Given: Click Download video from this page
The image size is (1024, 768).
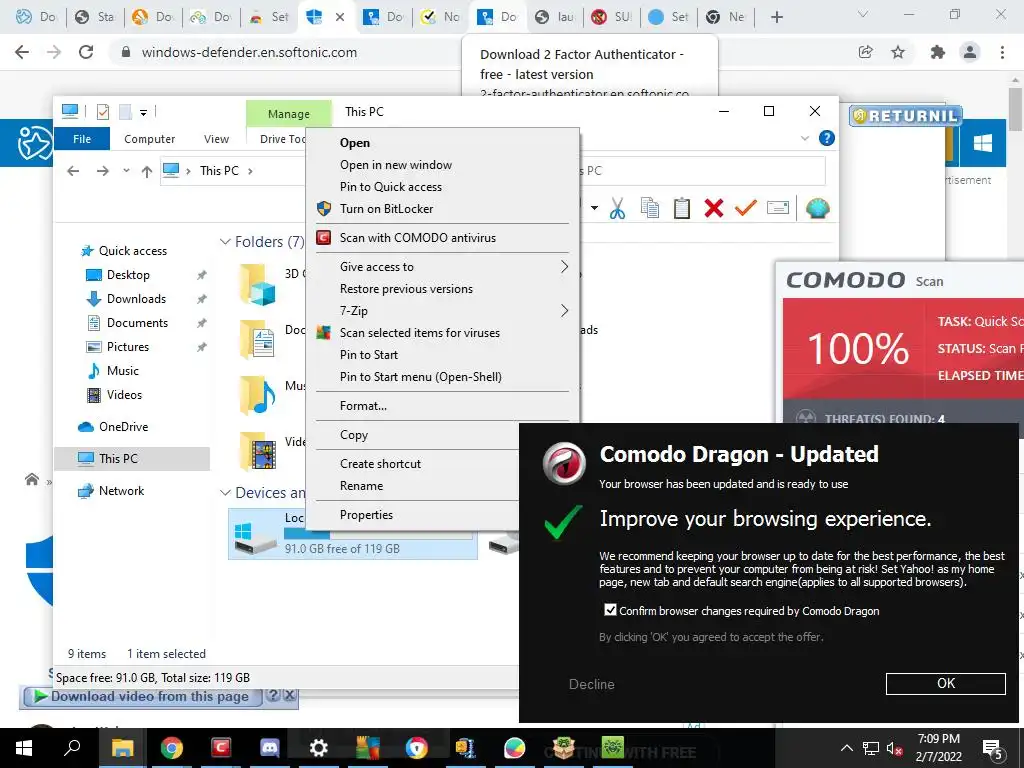Looking at the screenshot, I should (x=142, y=696).
